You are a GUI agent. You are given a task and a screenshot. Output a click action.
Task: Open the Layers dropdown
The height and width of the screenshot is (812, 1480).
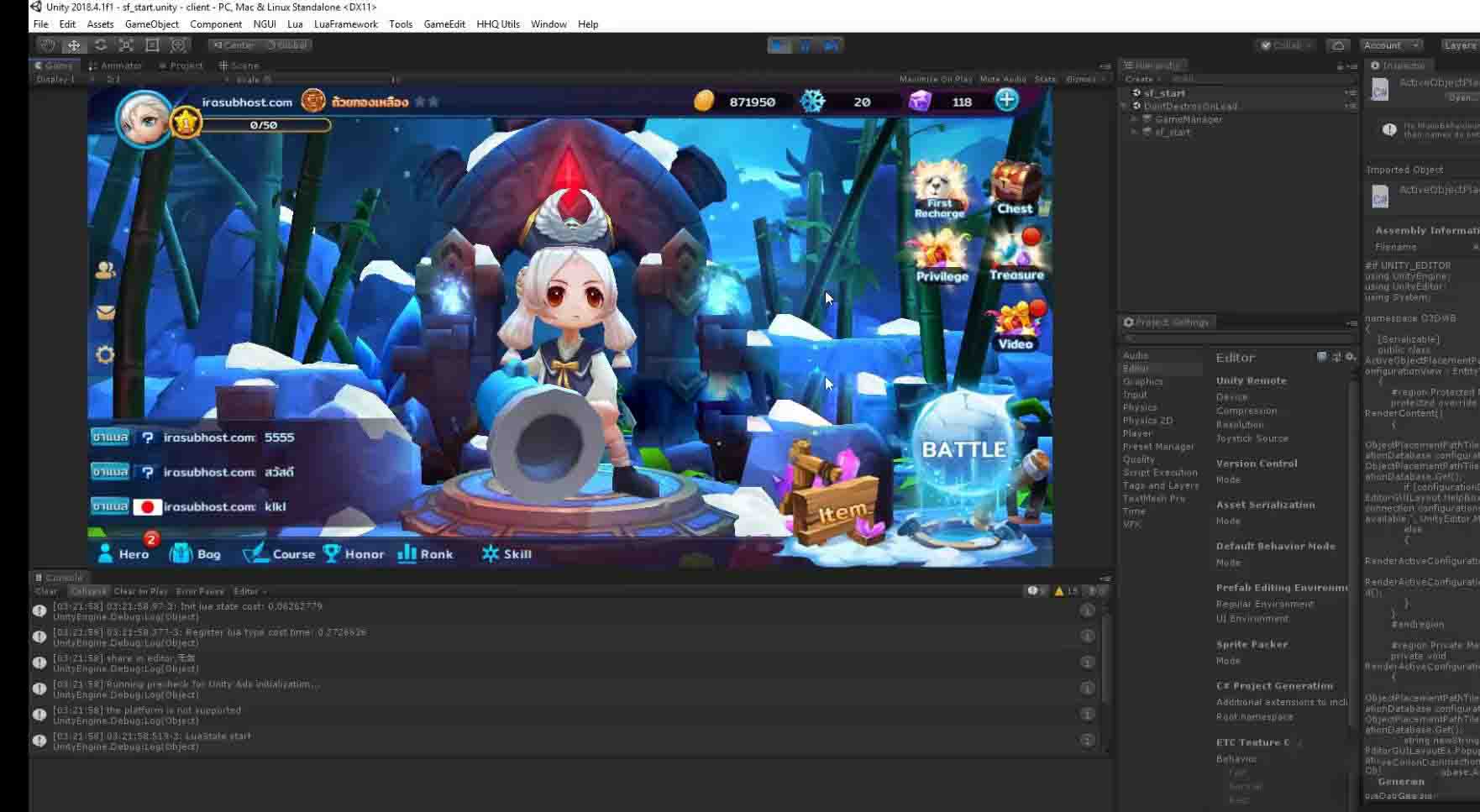[1460, 45]
